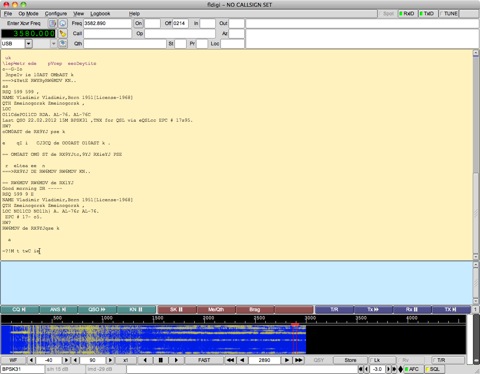Click the waterfall shift-left arrow after x1
This screenshot has height=374, width=480.
coord(145,360)
